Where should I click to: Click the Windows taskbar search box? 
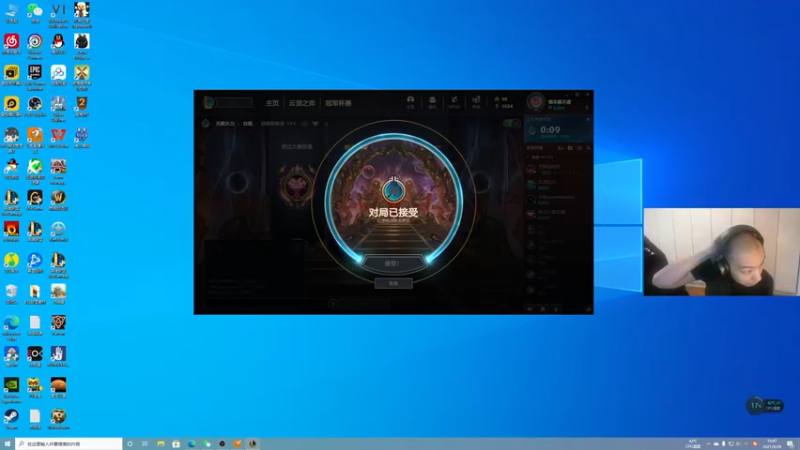(69, 444)
